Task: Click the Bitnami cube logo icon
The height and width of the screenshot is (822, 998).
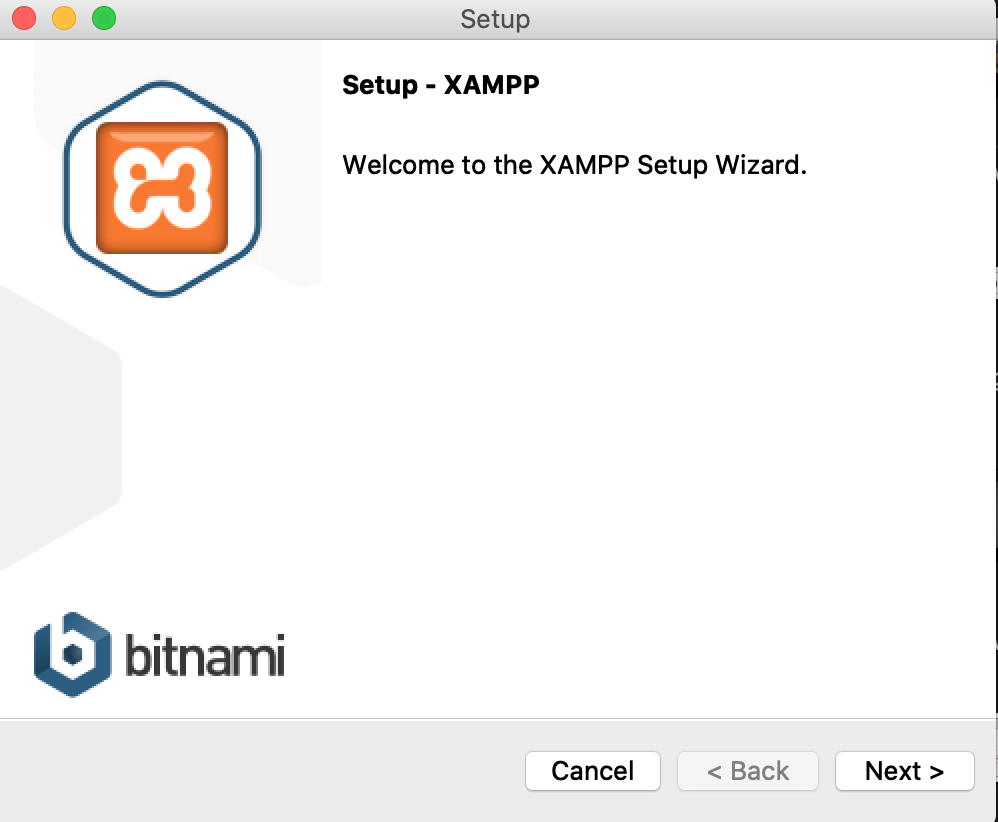Action: tap(73, 655)
